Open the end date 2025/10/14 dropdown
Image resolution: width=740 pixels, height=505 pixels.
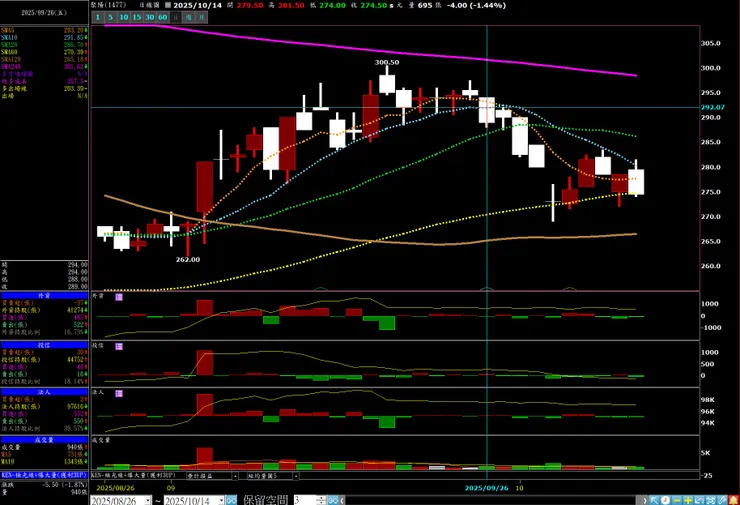tap(221, 500)
